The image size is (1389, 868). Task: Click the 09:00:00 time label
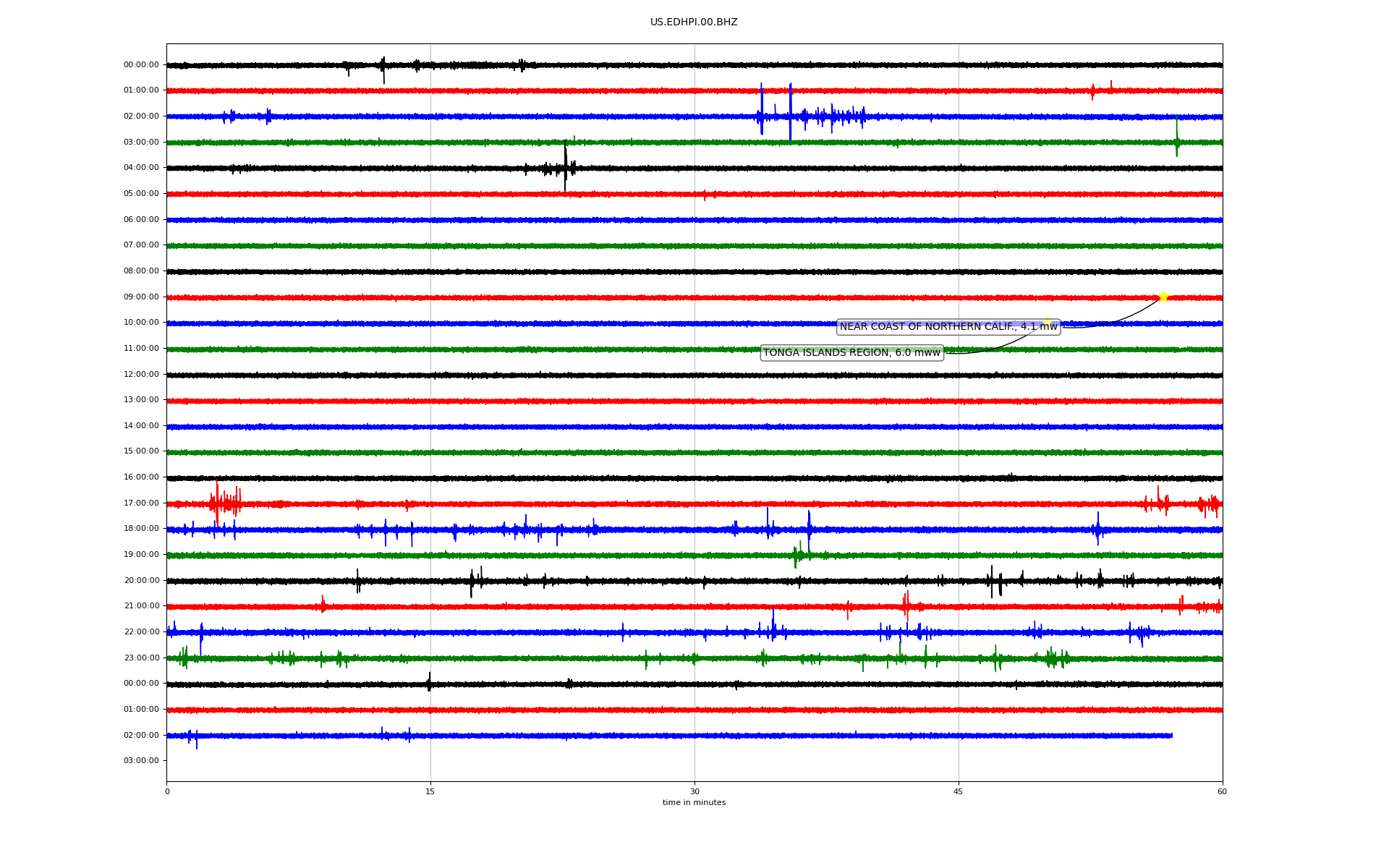pyautogui.click(x=141, y=297)
